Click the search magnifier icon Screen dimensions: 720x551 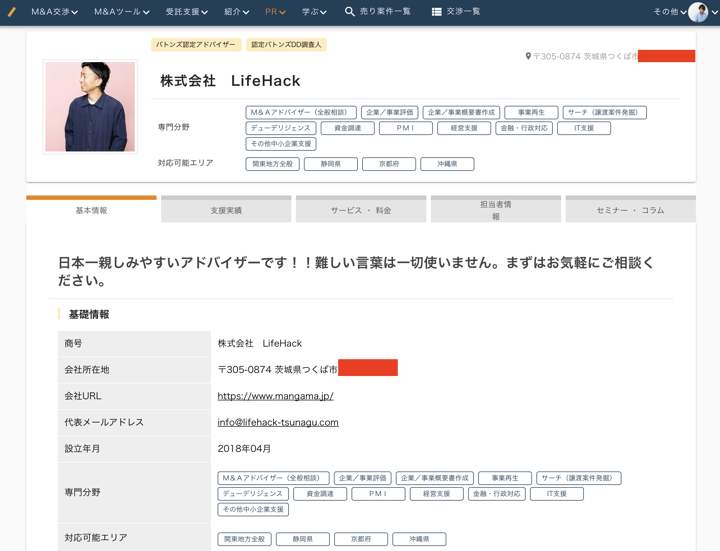(350, 12)
